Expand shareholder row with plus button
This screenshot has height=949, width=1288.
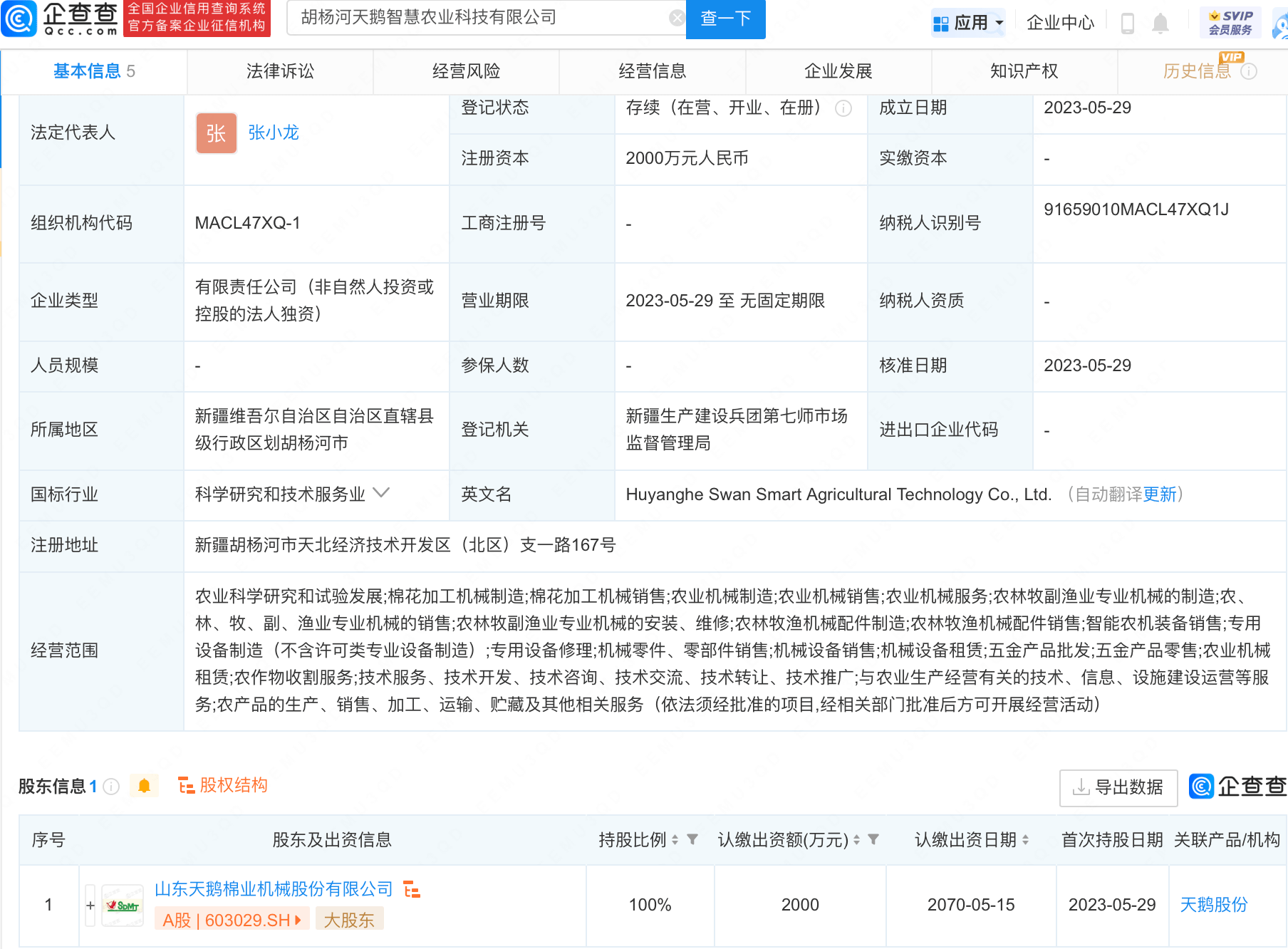tap(90, 905)
